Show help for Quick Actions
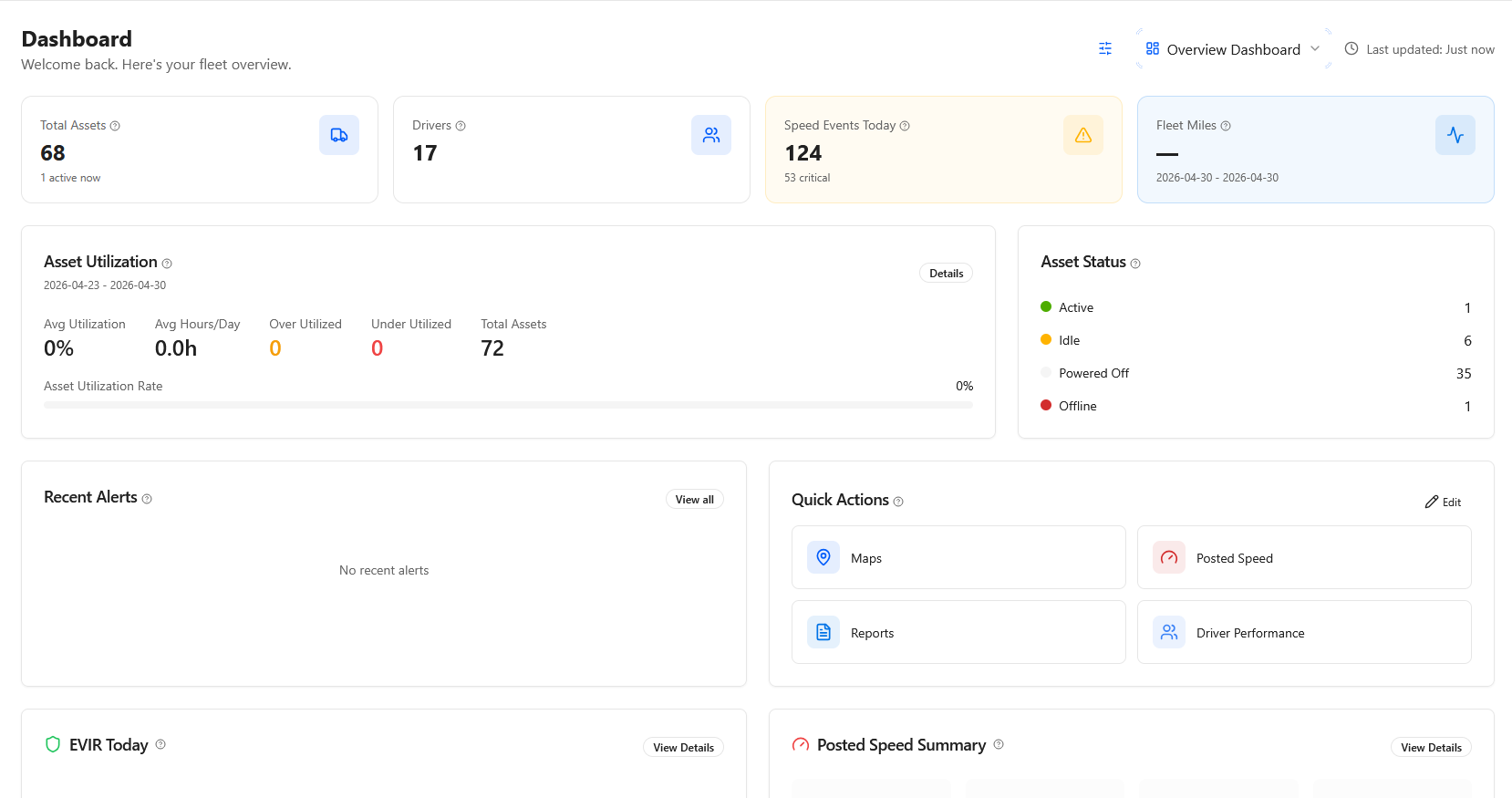 898,502
